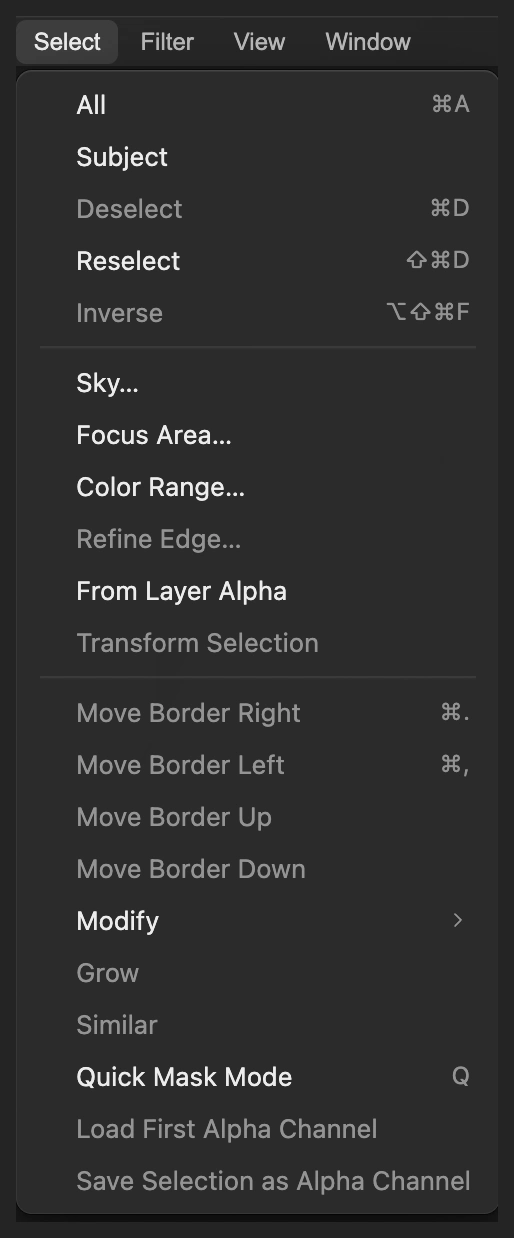Screen dimensions: 514x1238
Task: Click Save Selection as Alpha Channel
Action: pyautogui.click(x=257, y=1181)
